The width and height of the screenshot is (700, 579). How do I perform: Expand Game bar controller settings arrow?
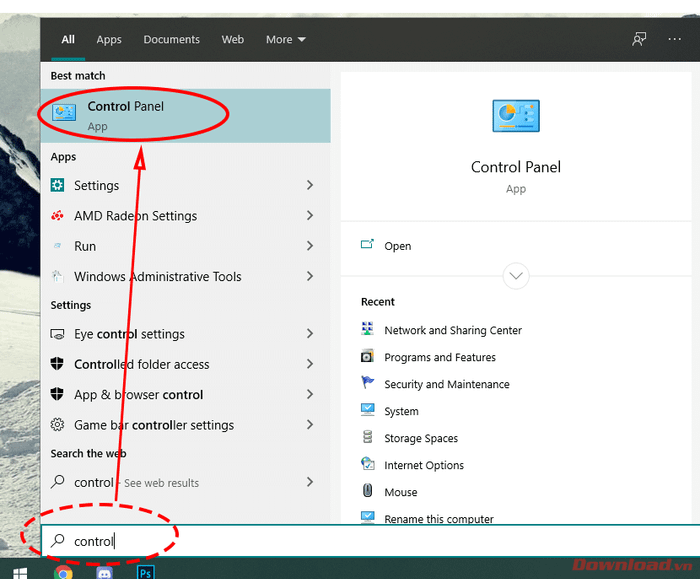tap(310, 425)
